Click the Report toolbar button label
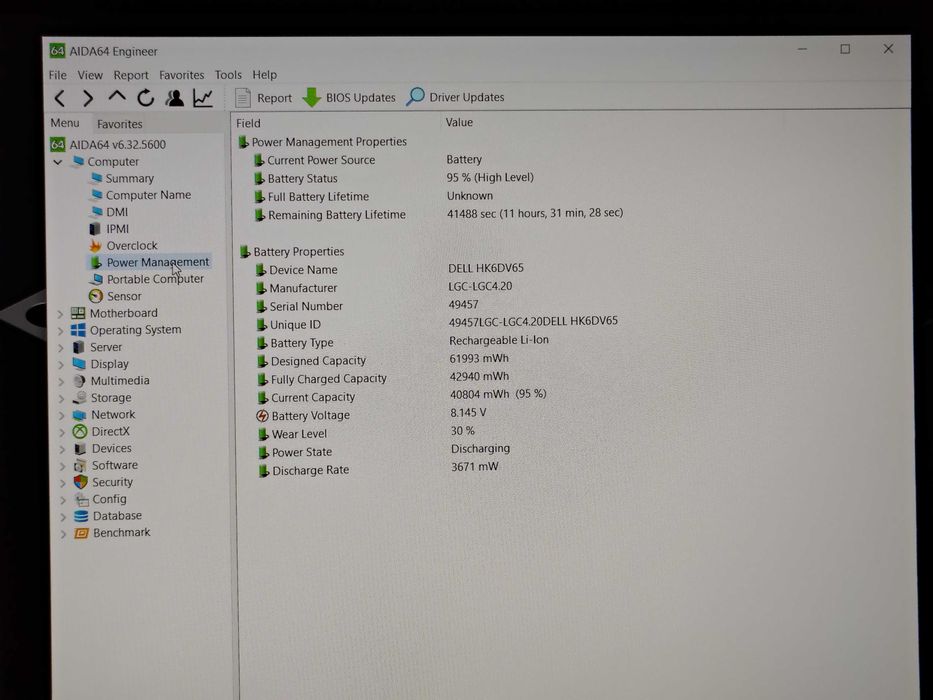The width and height of the screenshot is (933, 700). click(x=274, y=98)
